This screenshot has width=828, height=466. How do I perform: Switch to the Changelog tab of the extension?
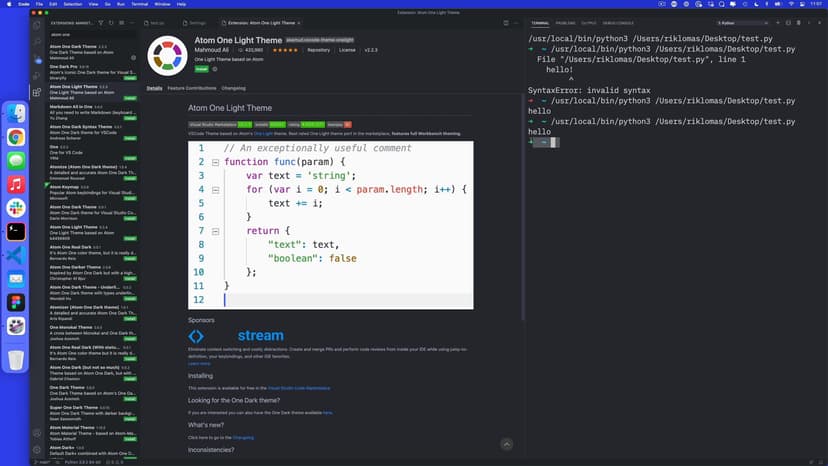coord(233,88)
